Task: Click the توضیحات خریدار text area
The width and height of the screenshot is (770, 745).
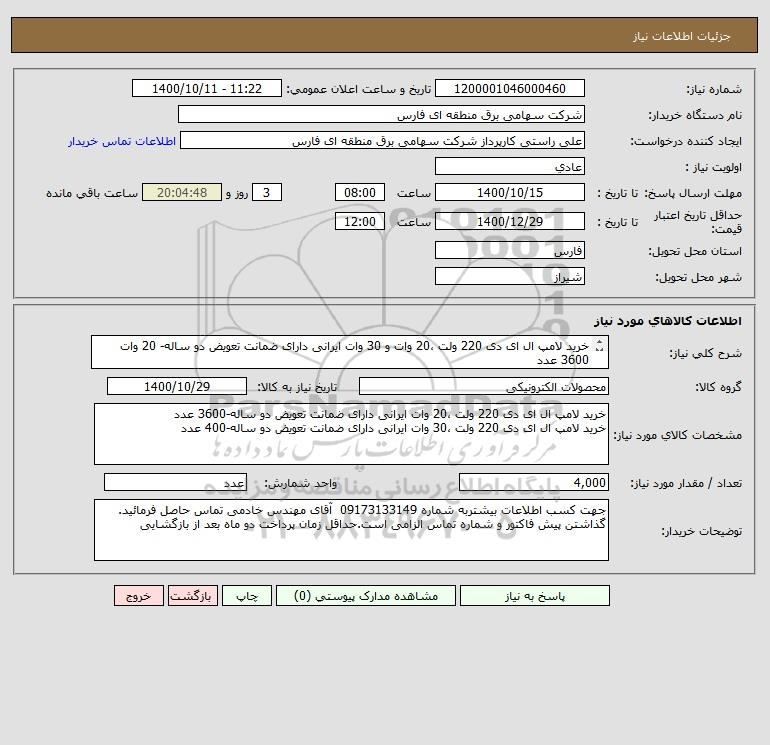Action: 351,530
